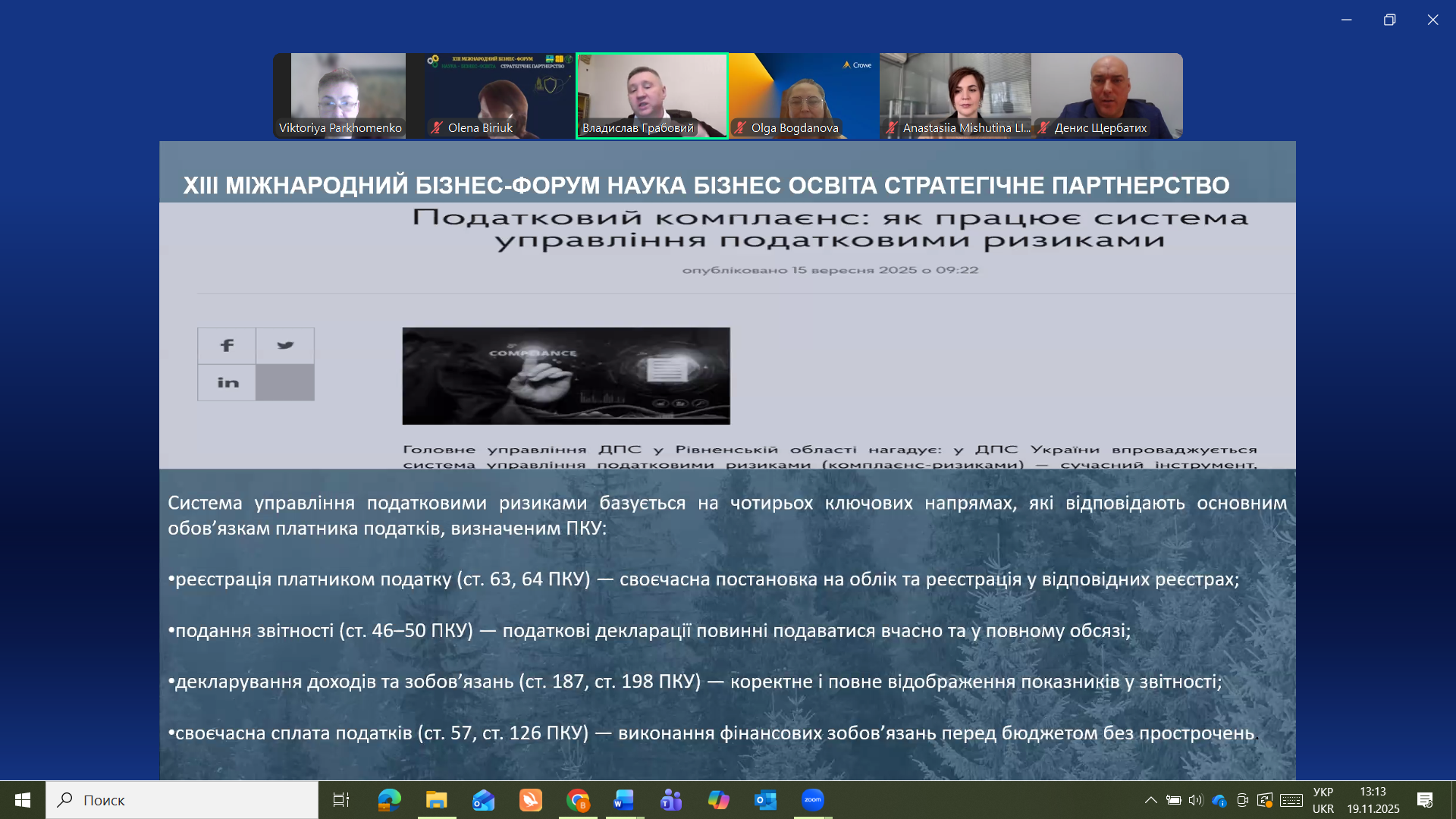The image size is (1456, 819).
Task: Open the clock and date flyout
Action: coord(1373,800)
